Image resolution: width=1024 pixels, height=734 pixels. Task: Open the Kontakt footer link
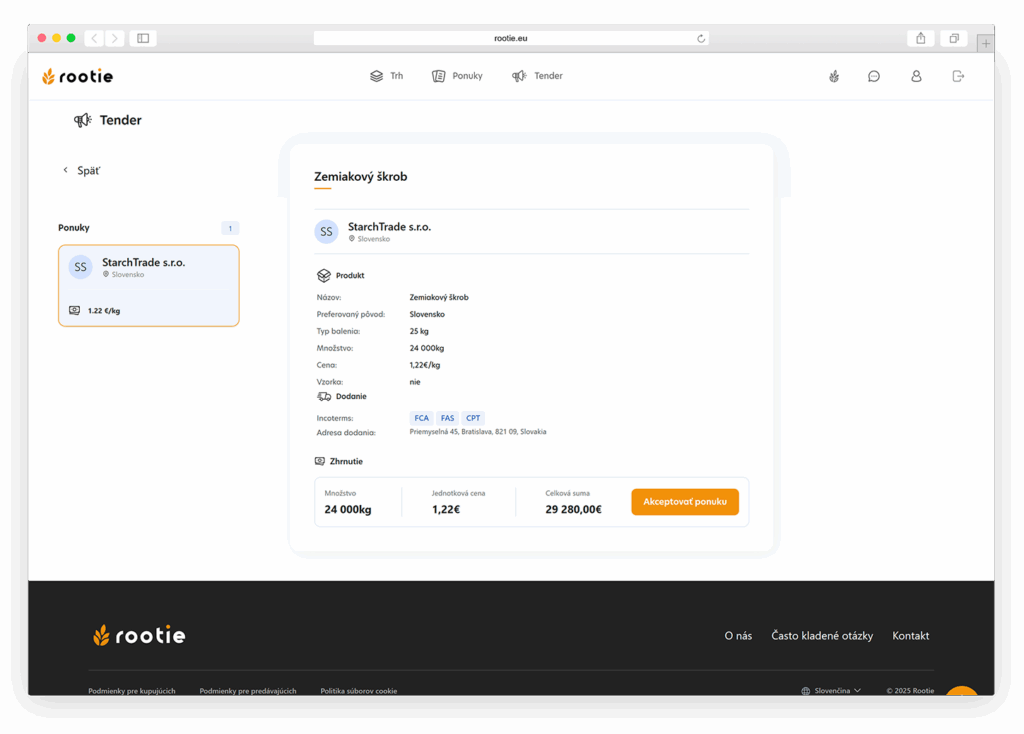click(910, 636)
